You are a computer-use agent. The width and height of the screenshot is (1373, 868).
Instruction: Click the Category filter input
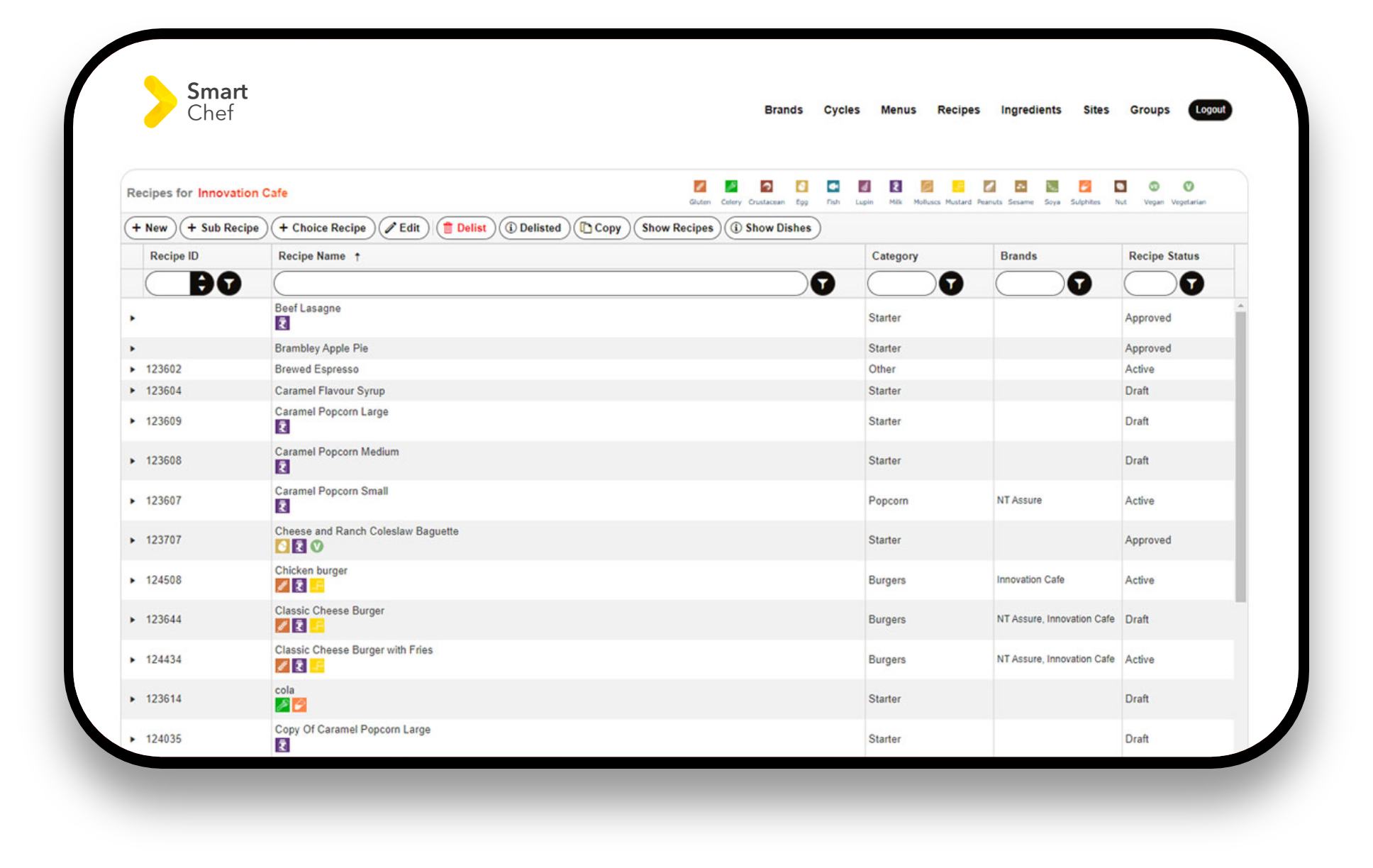tap(901, 284)
